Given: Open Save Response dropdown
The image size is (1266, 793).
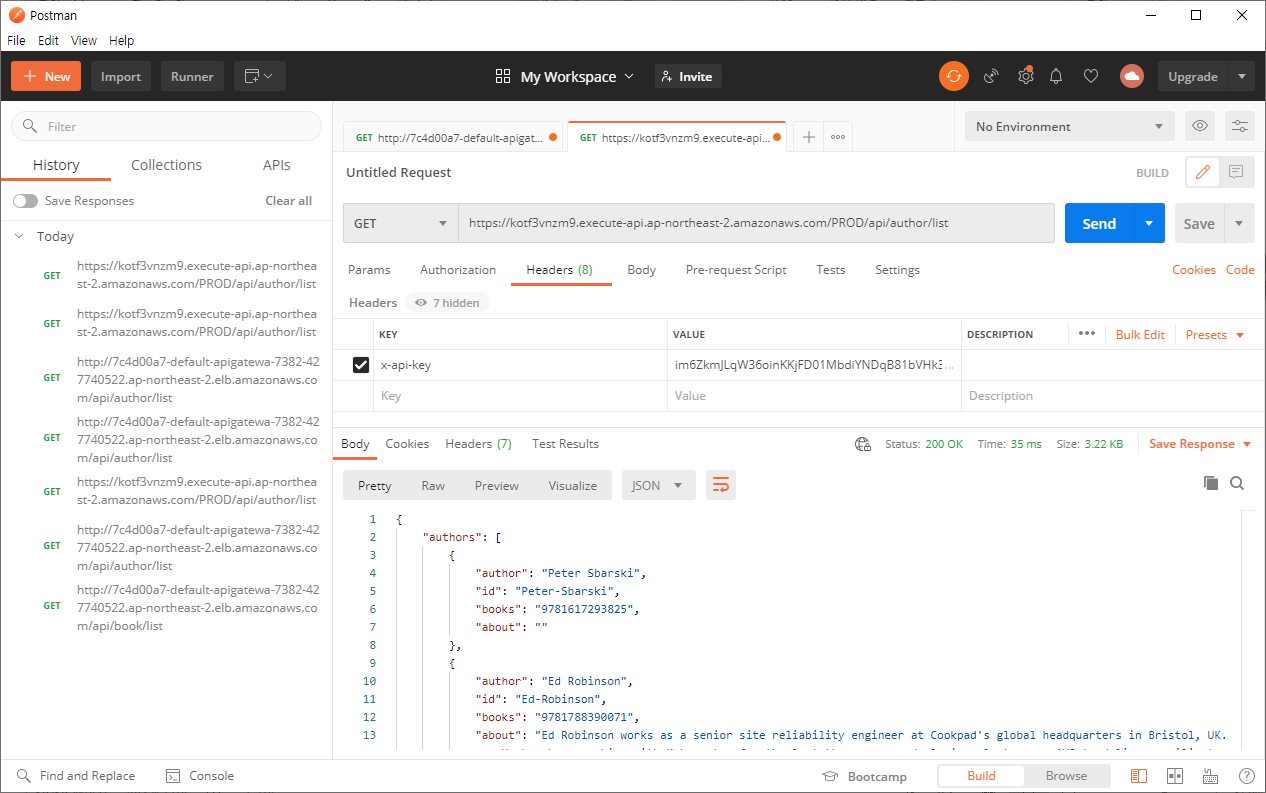Looking at the screenshot, I should click(x=1200, y=444).
